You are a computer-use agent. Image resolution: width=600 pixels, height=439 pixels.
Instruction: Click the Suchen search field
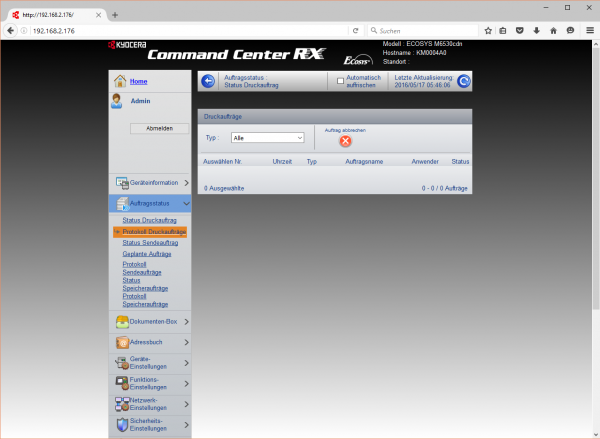point(420,31)
